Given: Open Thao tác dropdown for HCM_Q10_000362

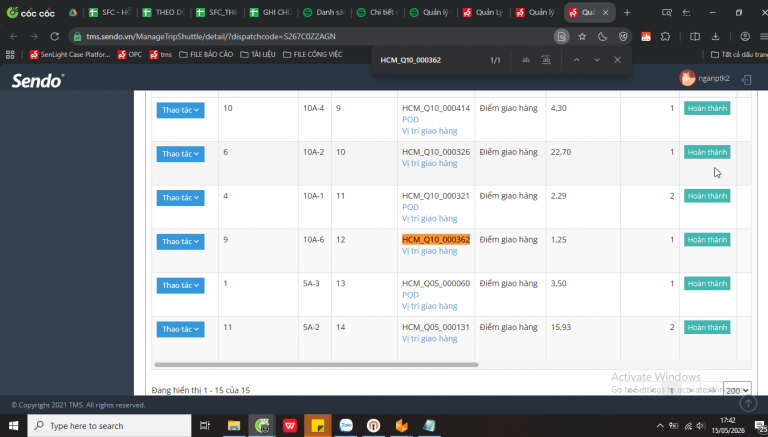Looking at the screenshot, I should point(180,242).
